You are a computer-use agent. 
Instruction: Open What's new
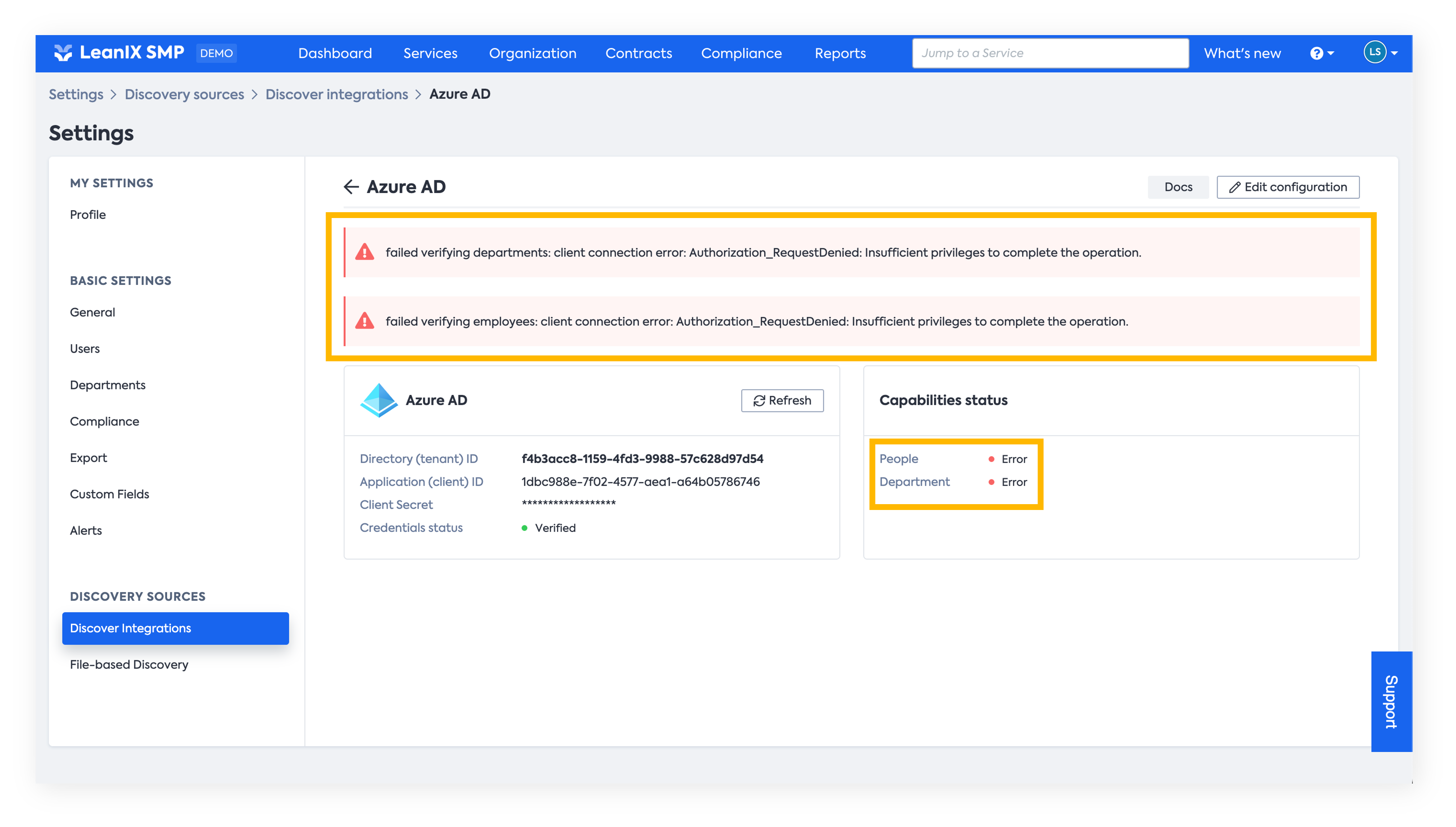click(1242, 53)
